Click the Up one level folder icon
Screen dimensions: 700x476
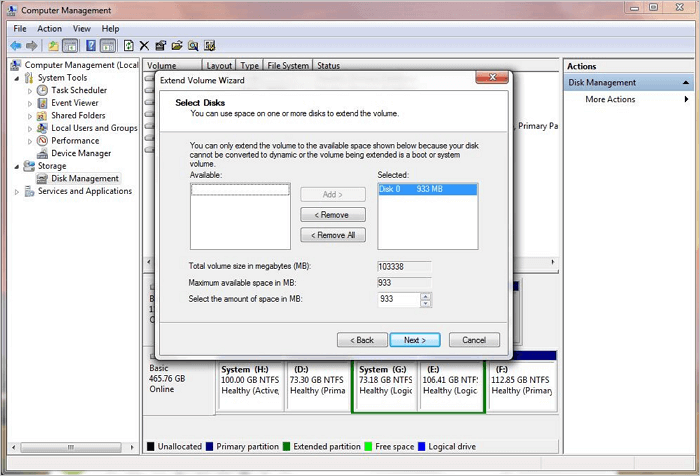tap(53, 46)
